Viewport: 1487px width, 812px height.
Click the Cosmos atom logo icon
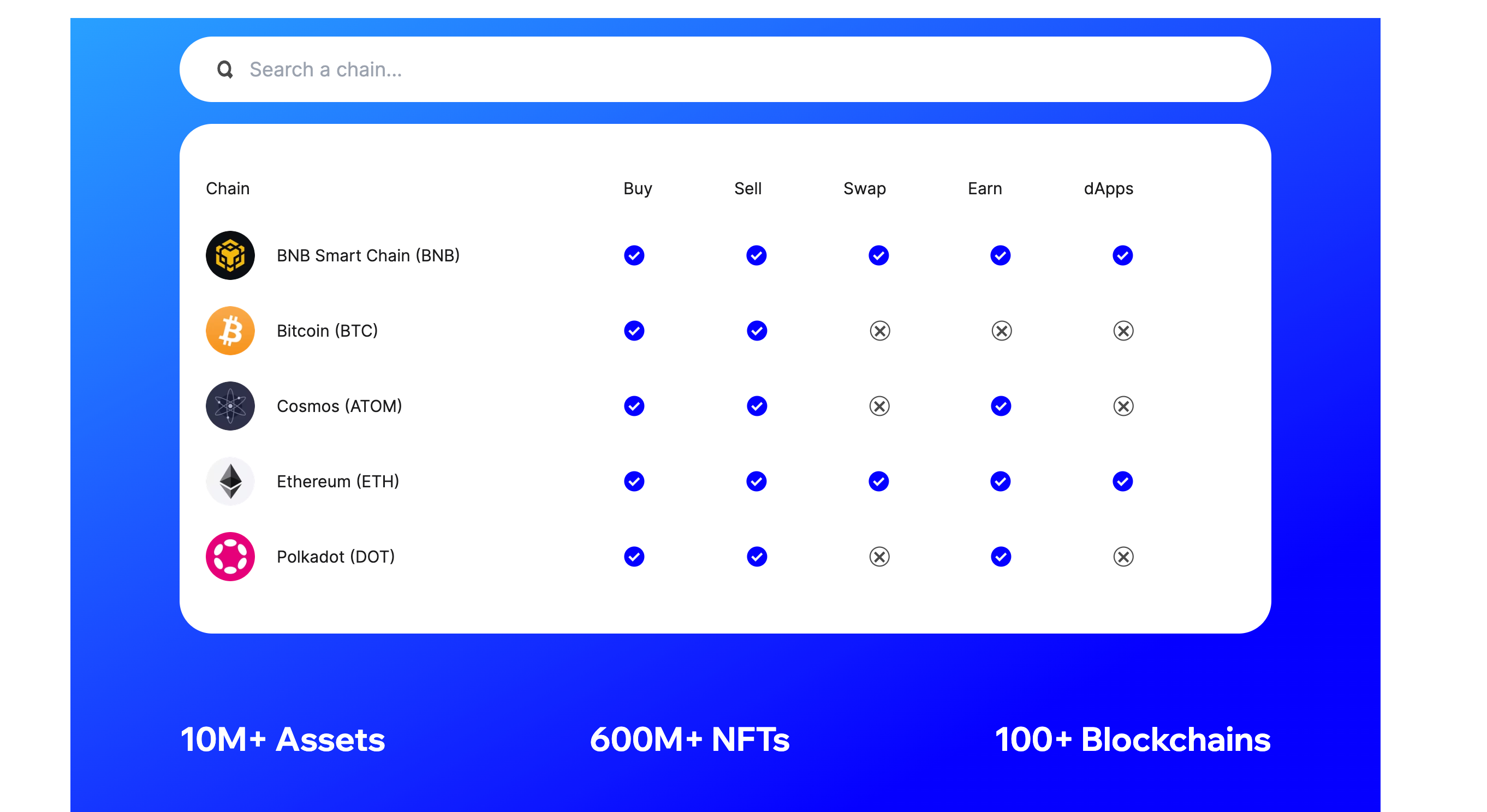tap(230, 405)
